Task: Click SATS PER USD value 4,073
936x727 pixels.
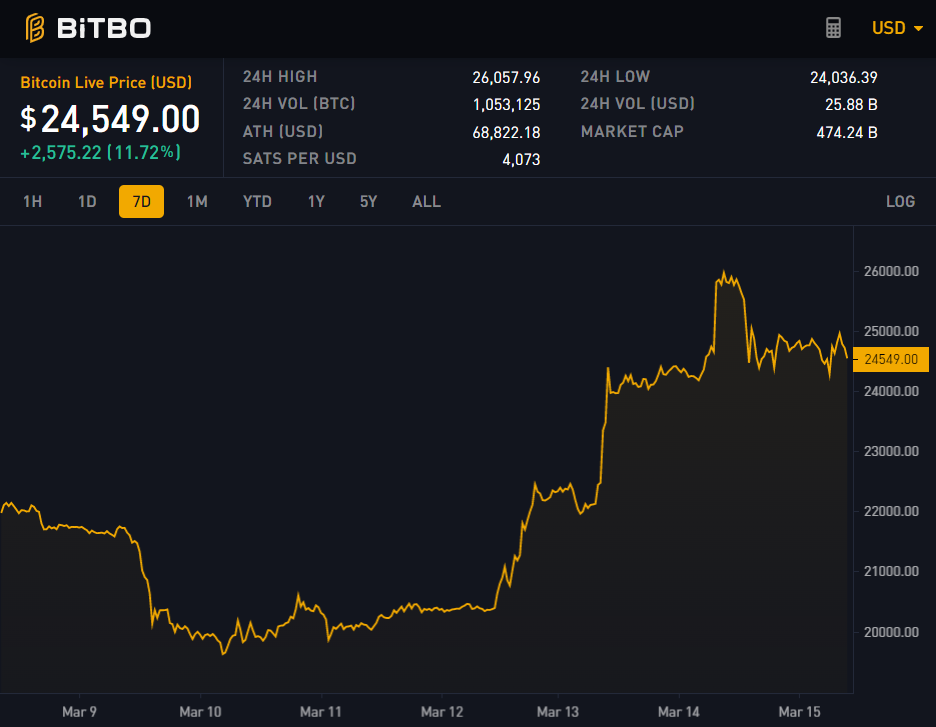Action: 521,160
